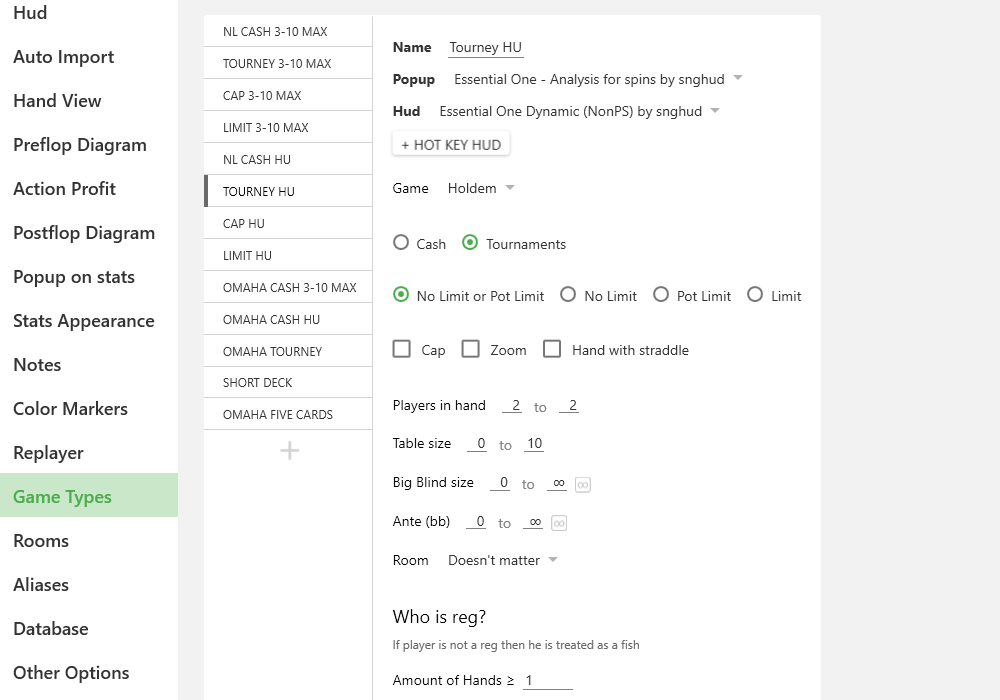The width and height of the screenshot is (1000, 700).
Task: Open Rooms settings
Action: click(x=89, y=541)
